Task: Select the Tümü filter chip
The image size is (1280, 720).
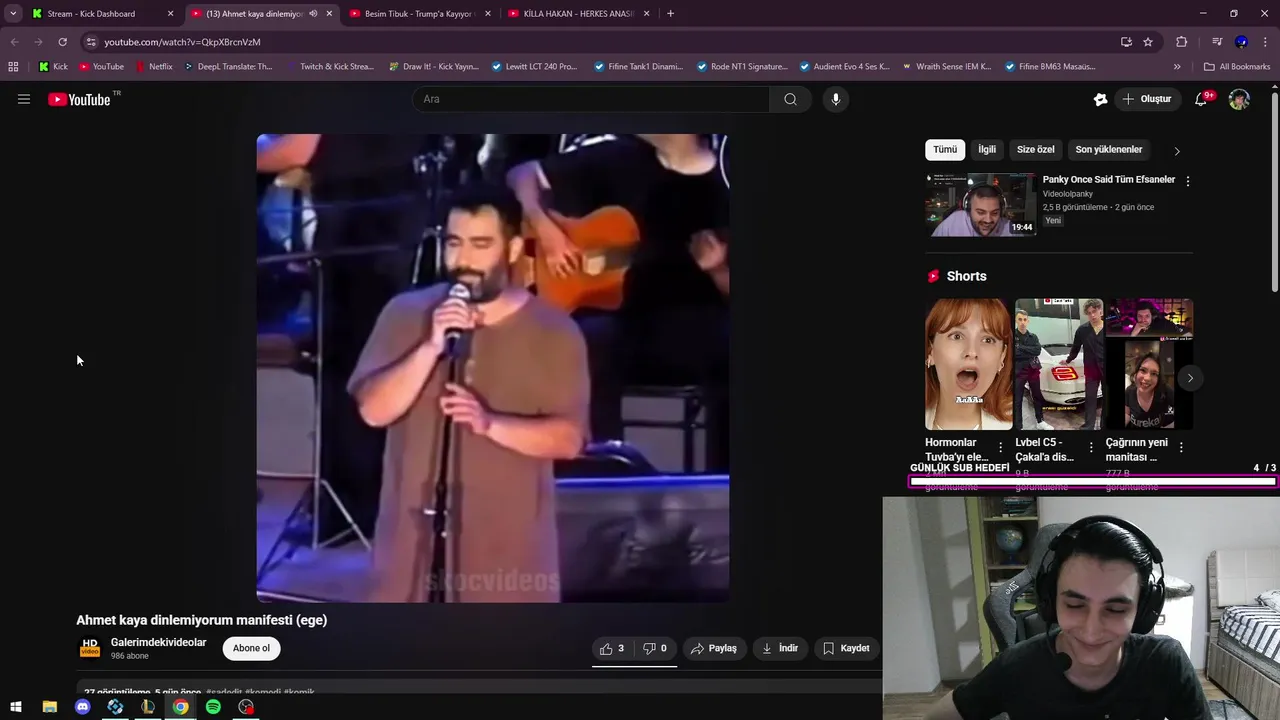Action: click(x=945, y=150)
